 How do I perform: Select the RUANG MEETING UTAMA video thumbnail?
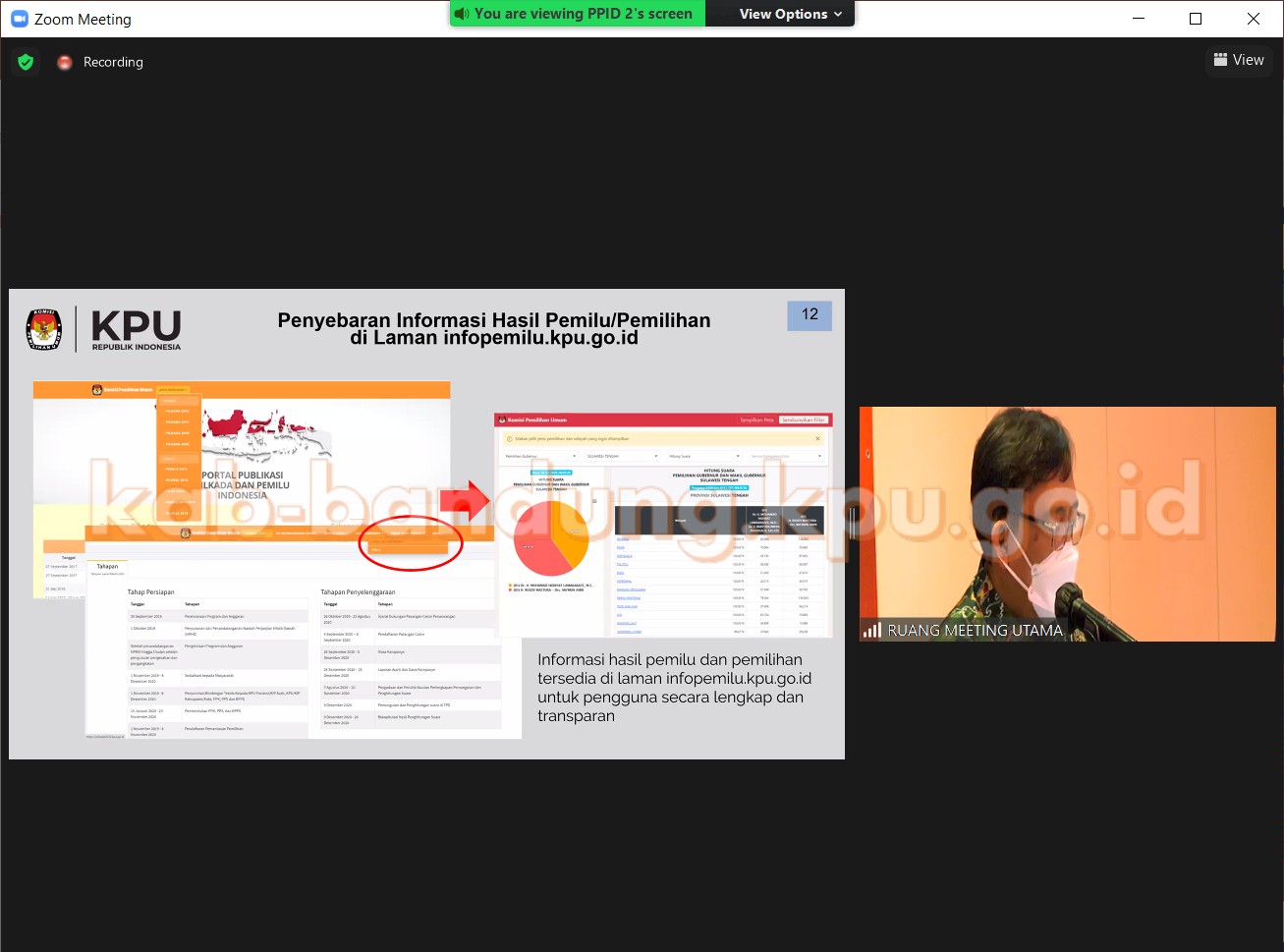coord(1067,524)
